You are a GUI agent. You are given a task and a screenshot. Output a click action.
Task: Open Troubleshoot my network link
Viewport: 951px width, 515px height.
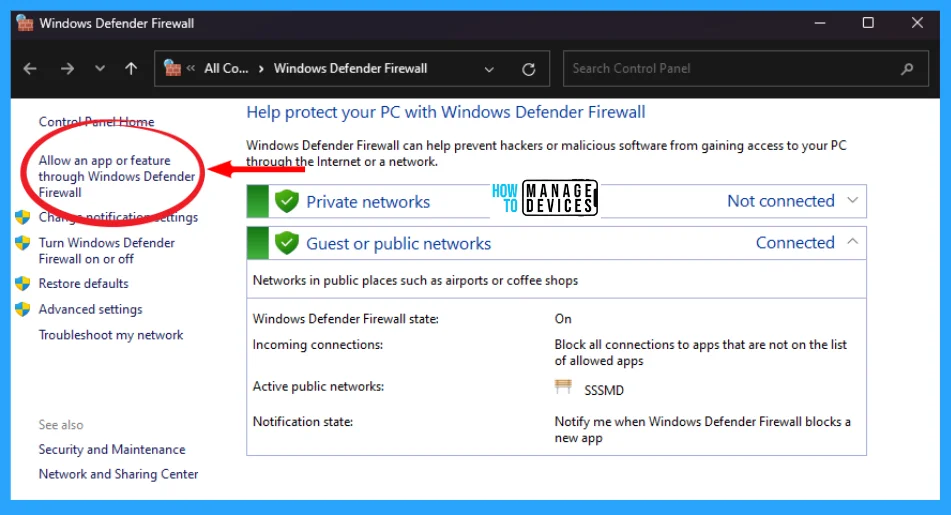tap(111, 335)
